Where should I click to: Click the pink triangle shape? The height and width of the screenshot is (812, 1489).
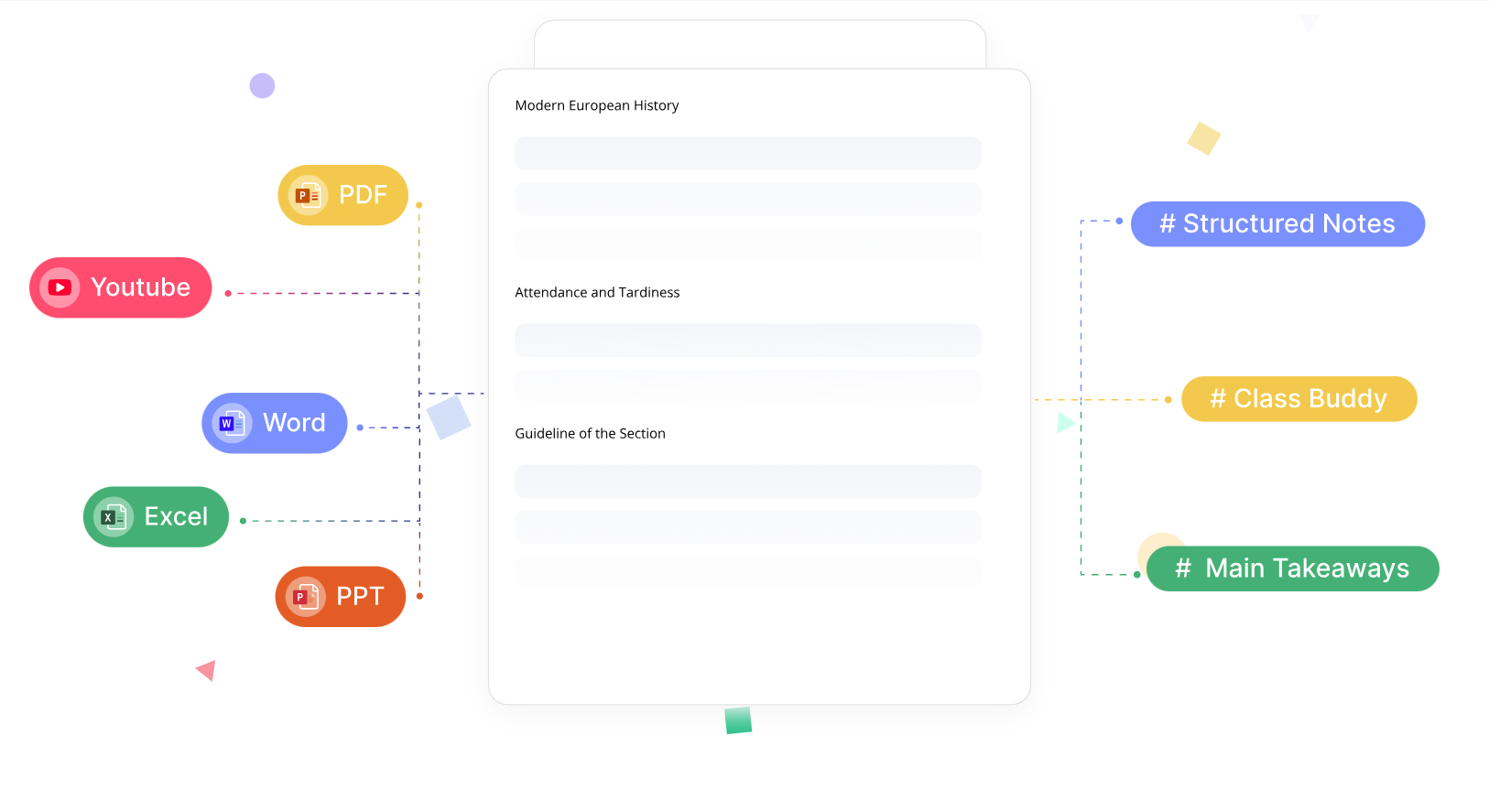click(206, 670)
